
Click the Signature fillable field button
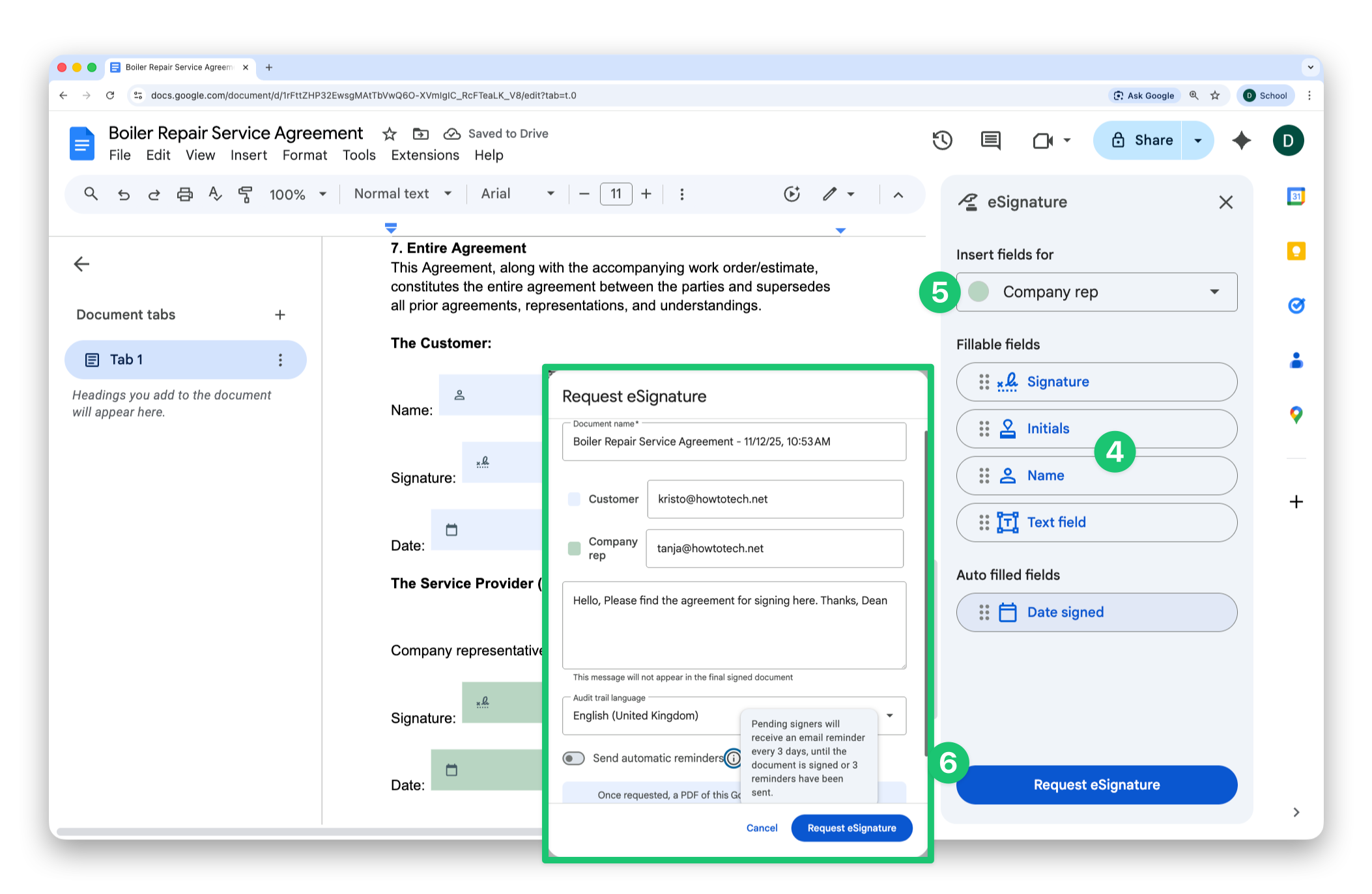[x=1096, y=382]
